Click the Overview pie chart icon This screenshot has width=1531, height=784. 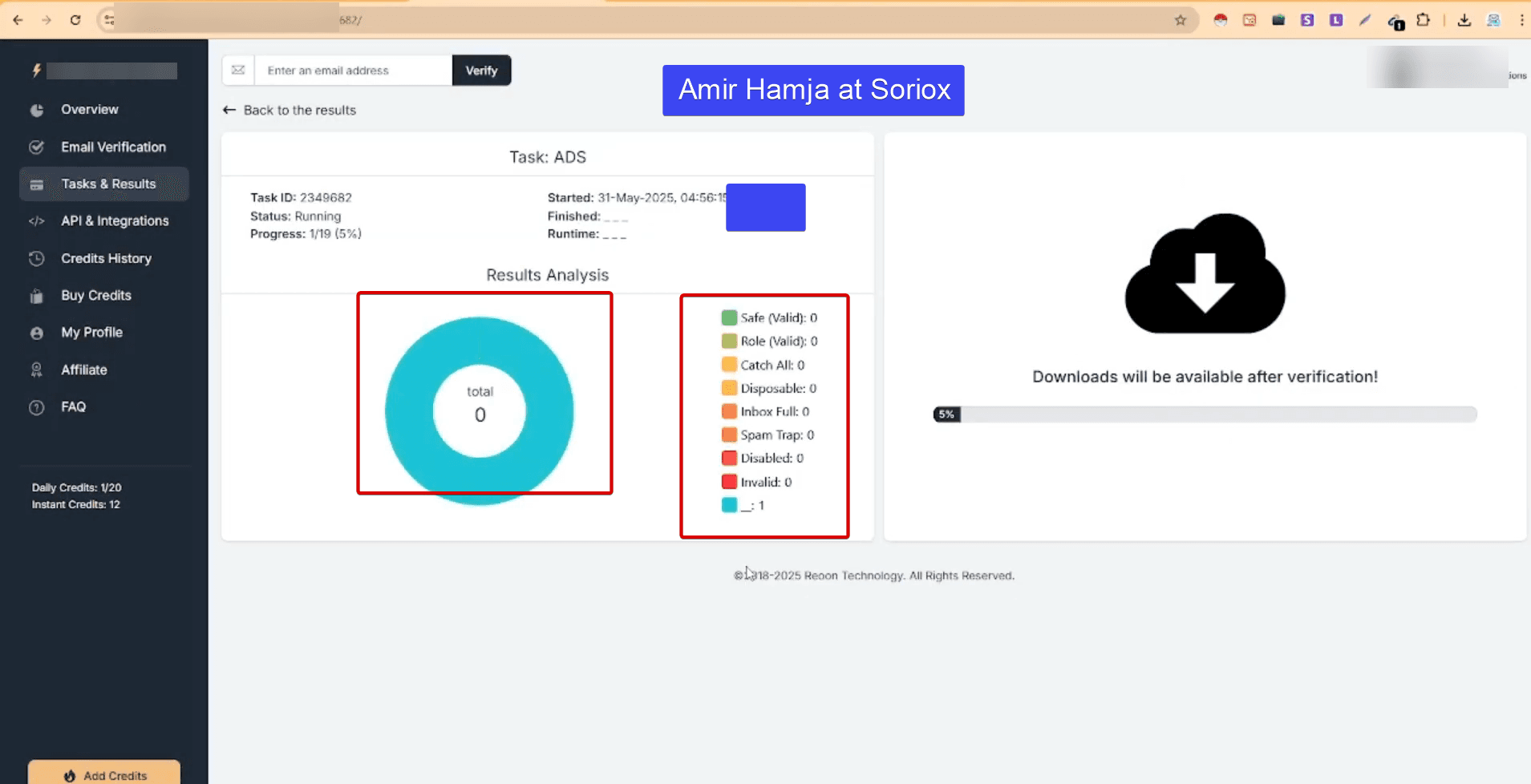(x=37, y=111)
